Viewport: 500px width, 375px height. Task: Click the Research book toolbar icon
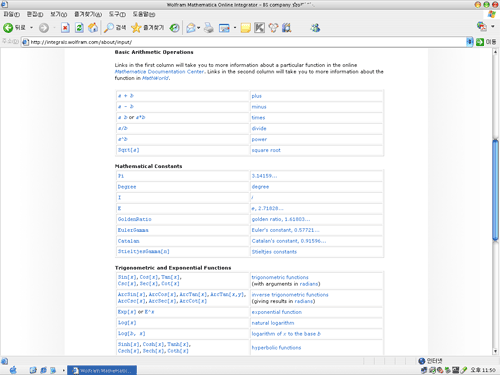pos(287,28)
